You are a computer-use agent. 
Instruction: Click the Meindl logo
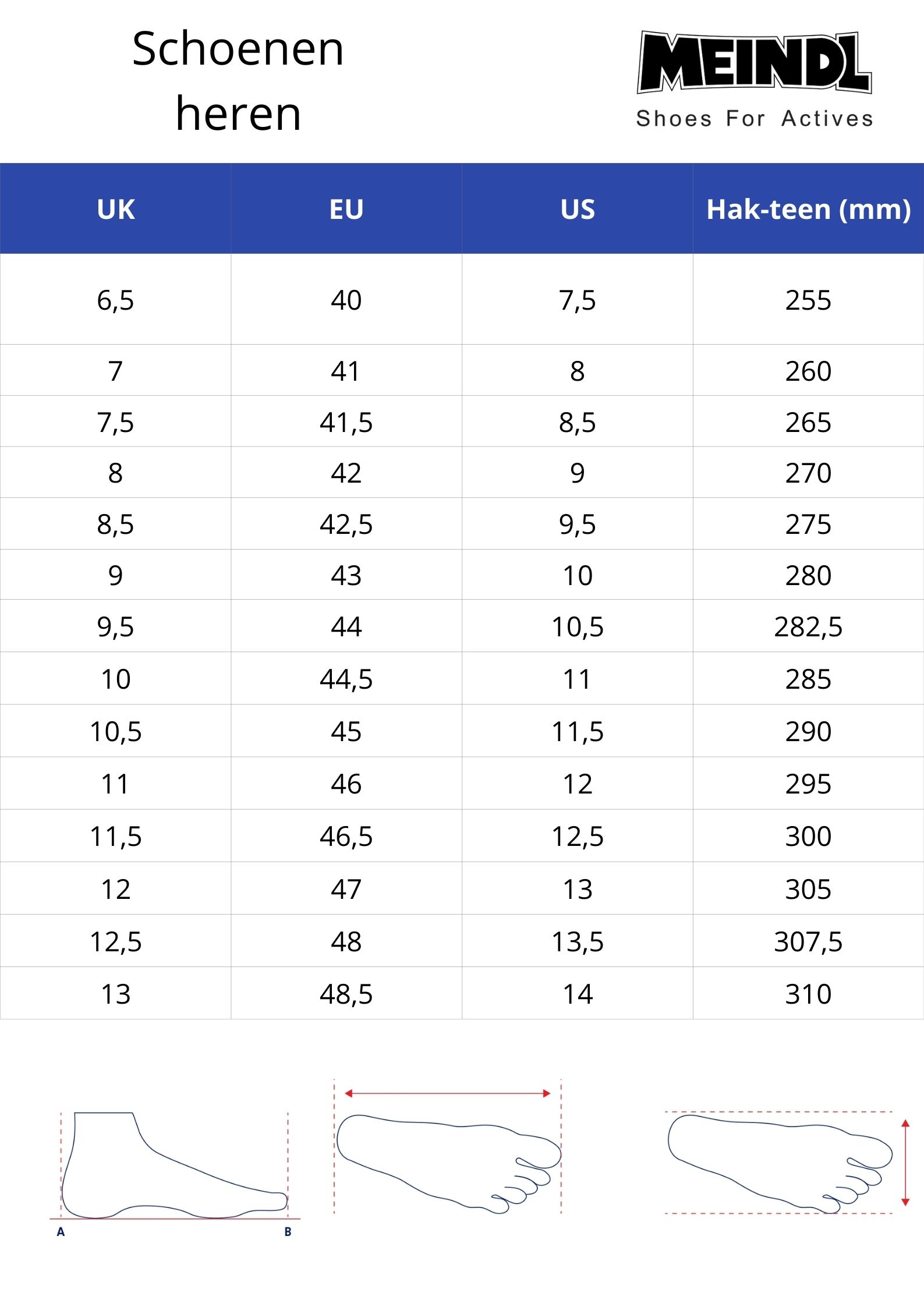[x=755, y=62]
